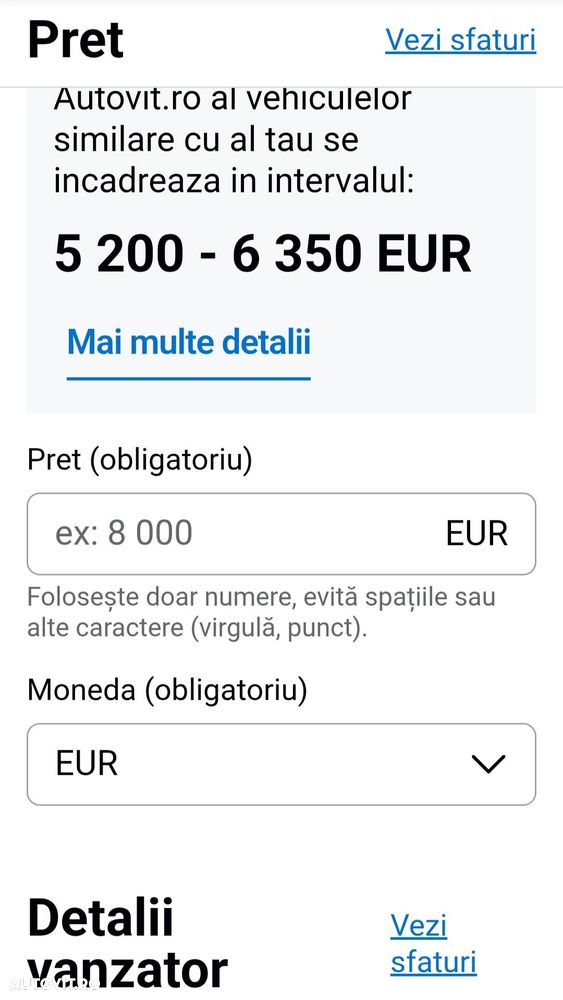Click the blue underline below Mai multe detalii
Viewport: 563px width, 1000px height.
point(189,378)
